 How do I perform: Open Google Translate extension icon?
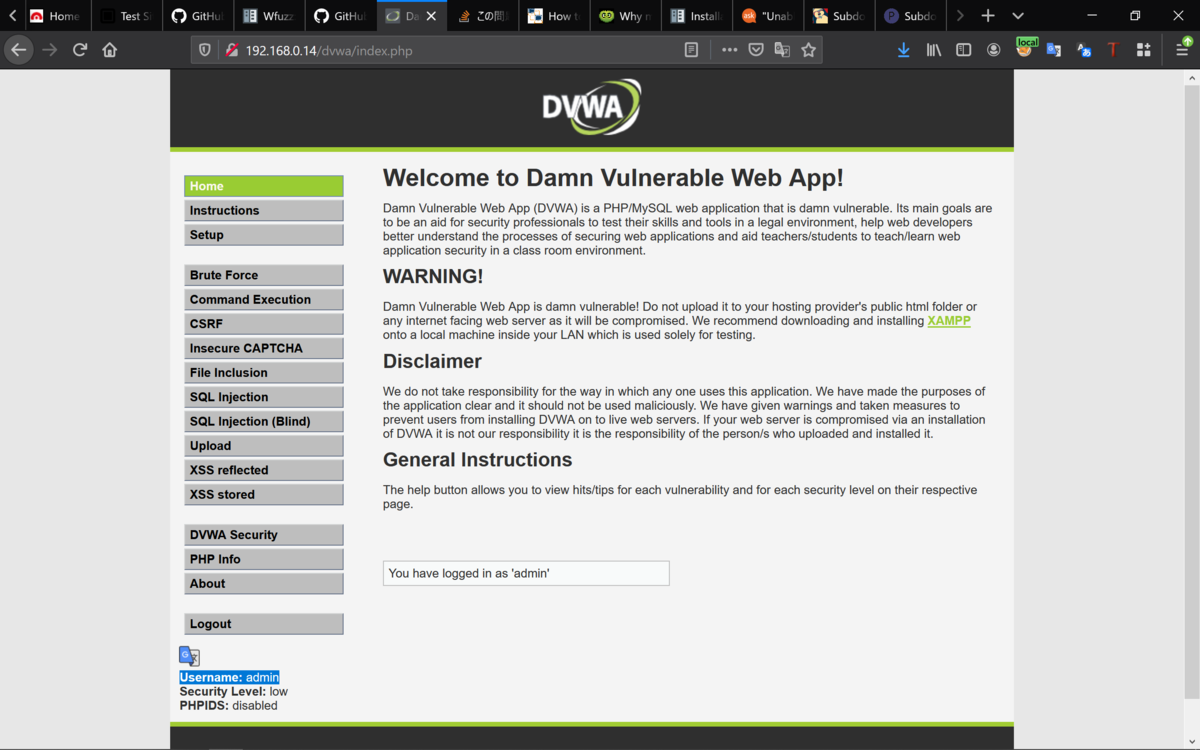click(x=1053, y=50)
